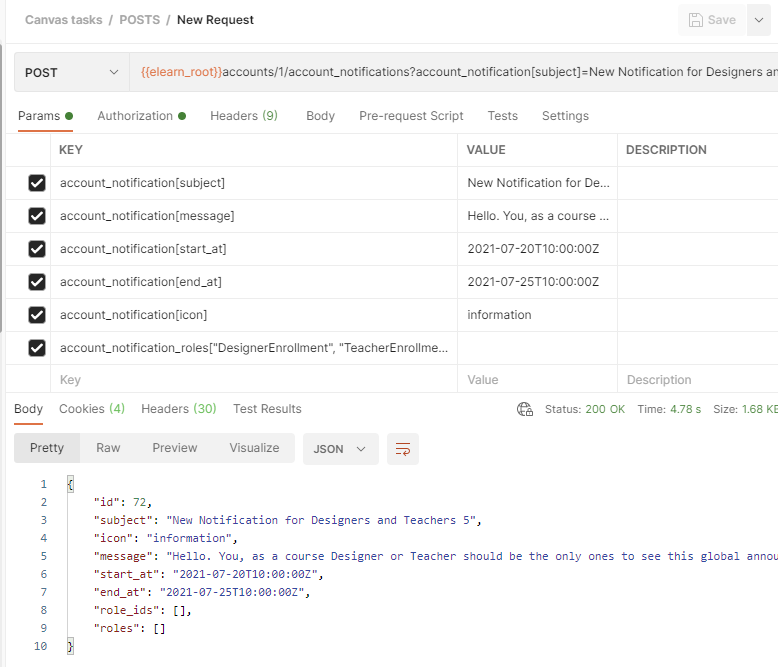
Task: Select the Visualize response view
Action: pos(254,448)
